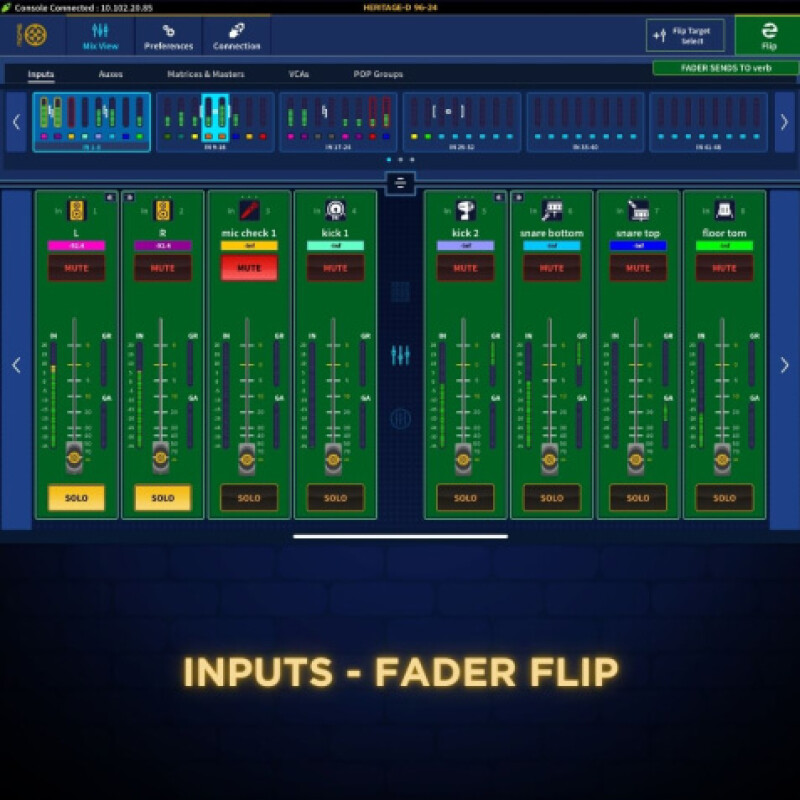The width and height of the screenshot is (800, 800).
Task: Solo the snare top channel
Action: point(638,497)
